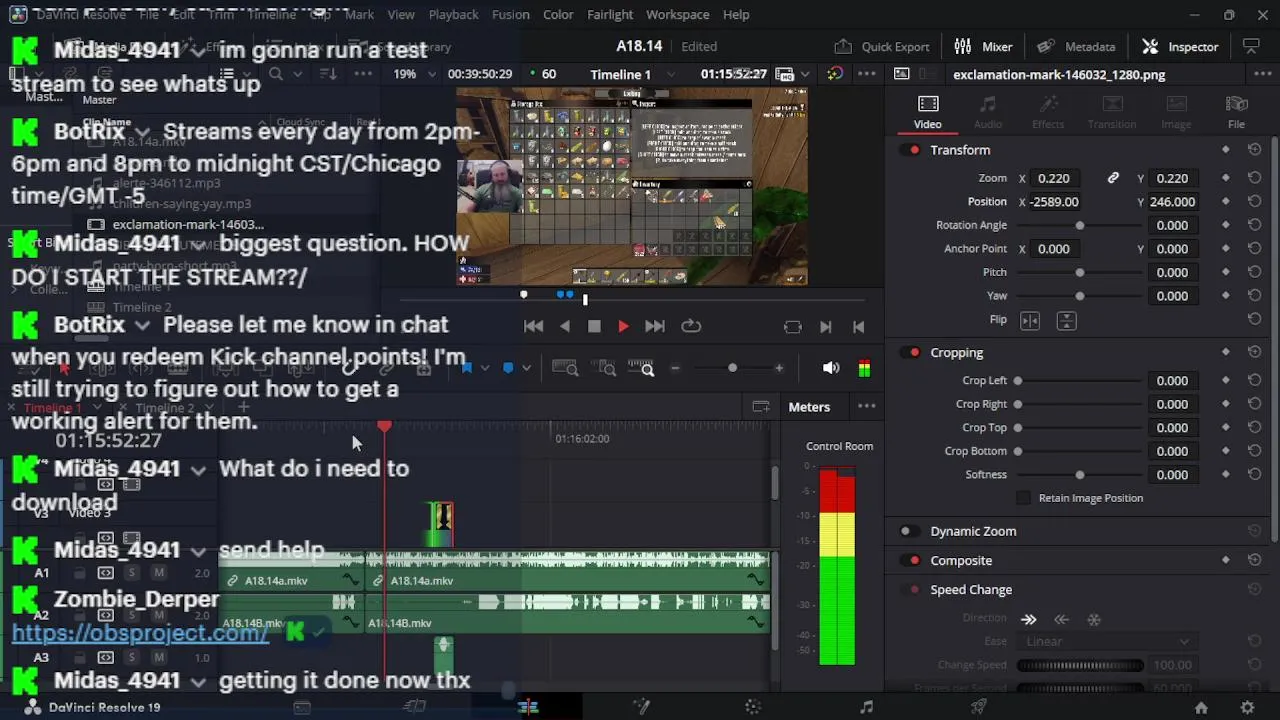Adjust the Pitch slider handle
Image resolution: width=1280 pixels, height=720 pixels.
click(x=1079, y=272)
